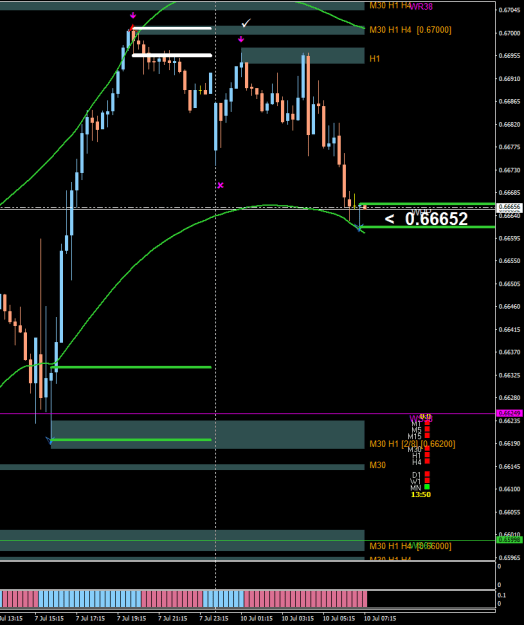
Task: Select the 0.67000 zone rectangle
Action: (x=249, y=30)
